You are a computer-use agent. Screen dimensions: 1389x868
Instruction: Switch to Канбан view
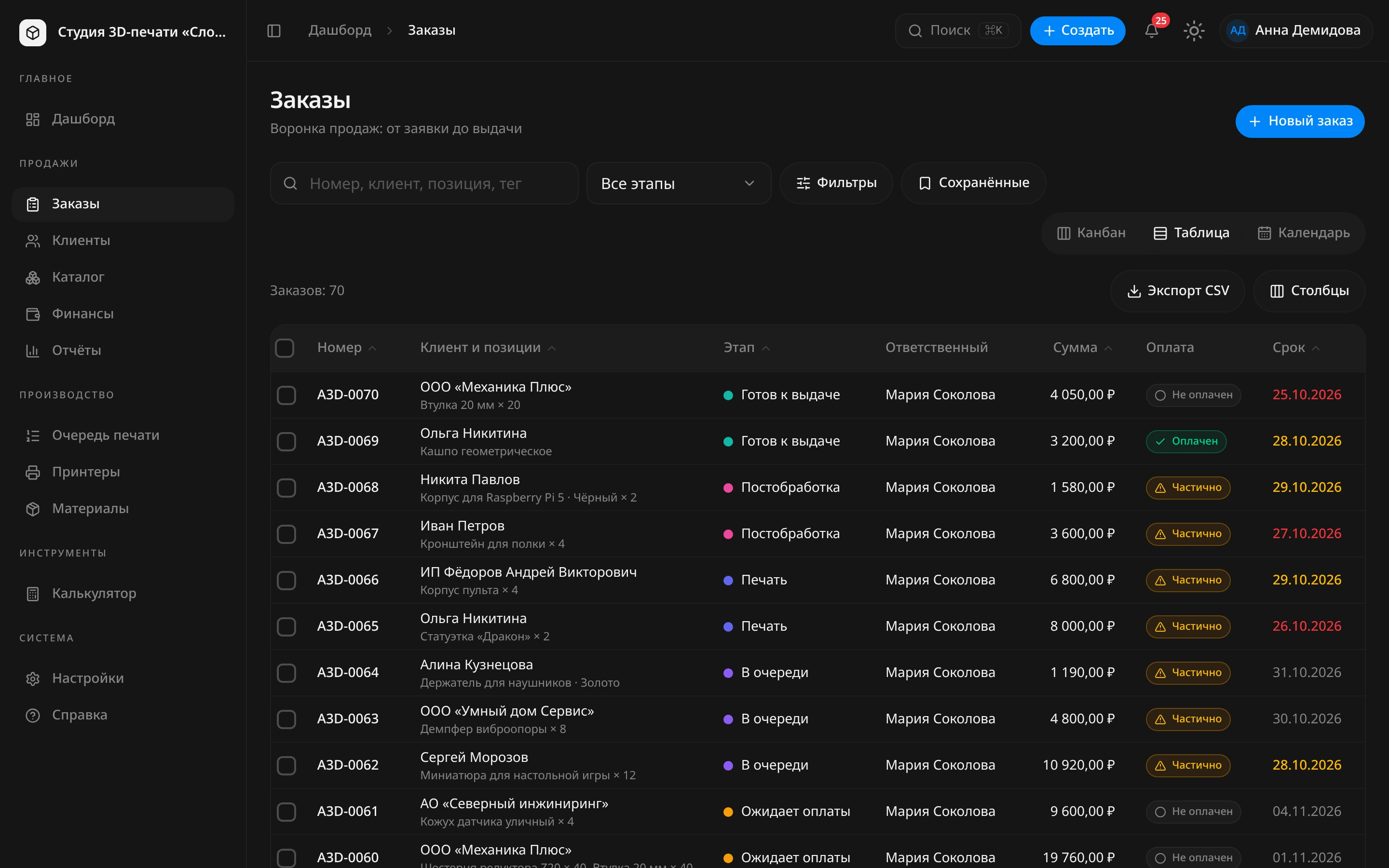[x=1091, y=233]
